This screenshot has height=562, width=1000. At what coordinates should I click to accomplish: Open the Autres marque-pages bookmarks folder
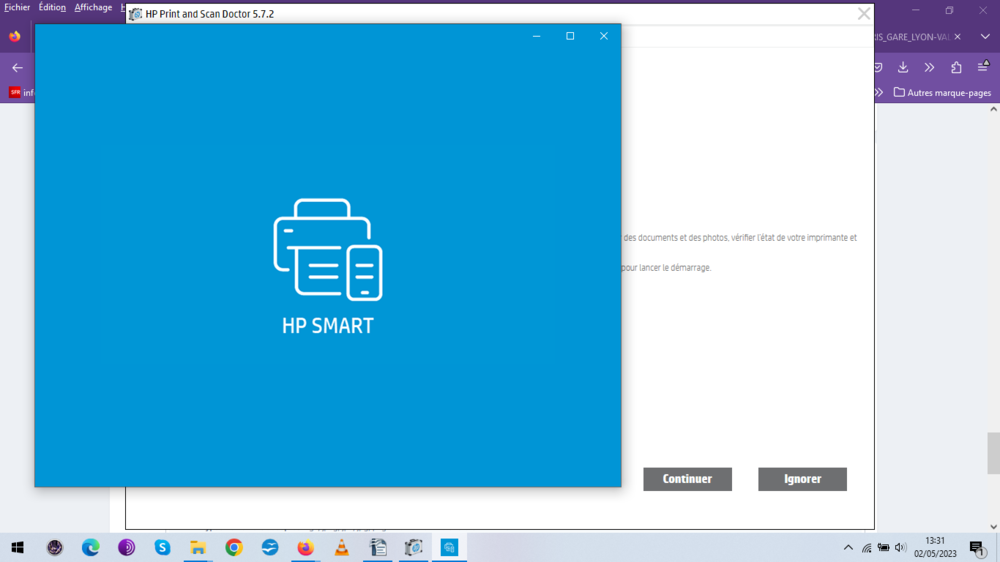point(942,93)
